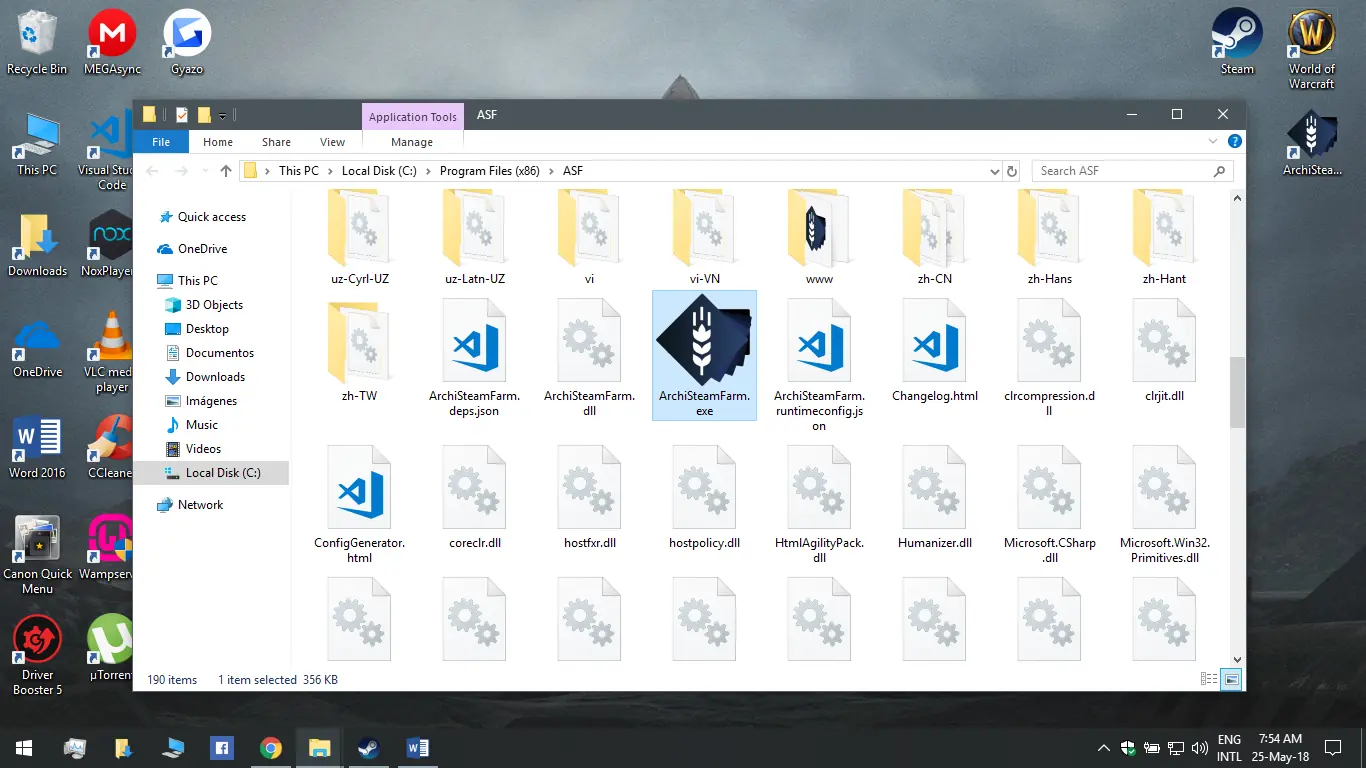
Task: Select the Gyazo desktop shortcut
Action: (x=187, y=42)
